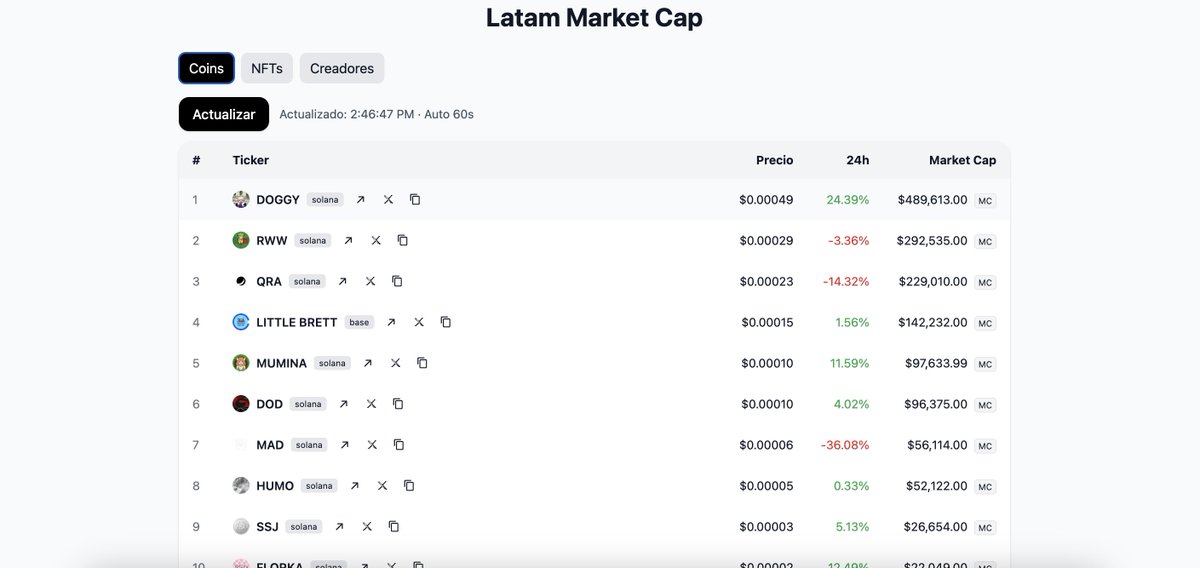This screenshot has height=568, width=1200.
Task: Open the X profile for MUMINA
Action: (395, 363)
